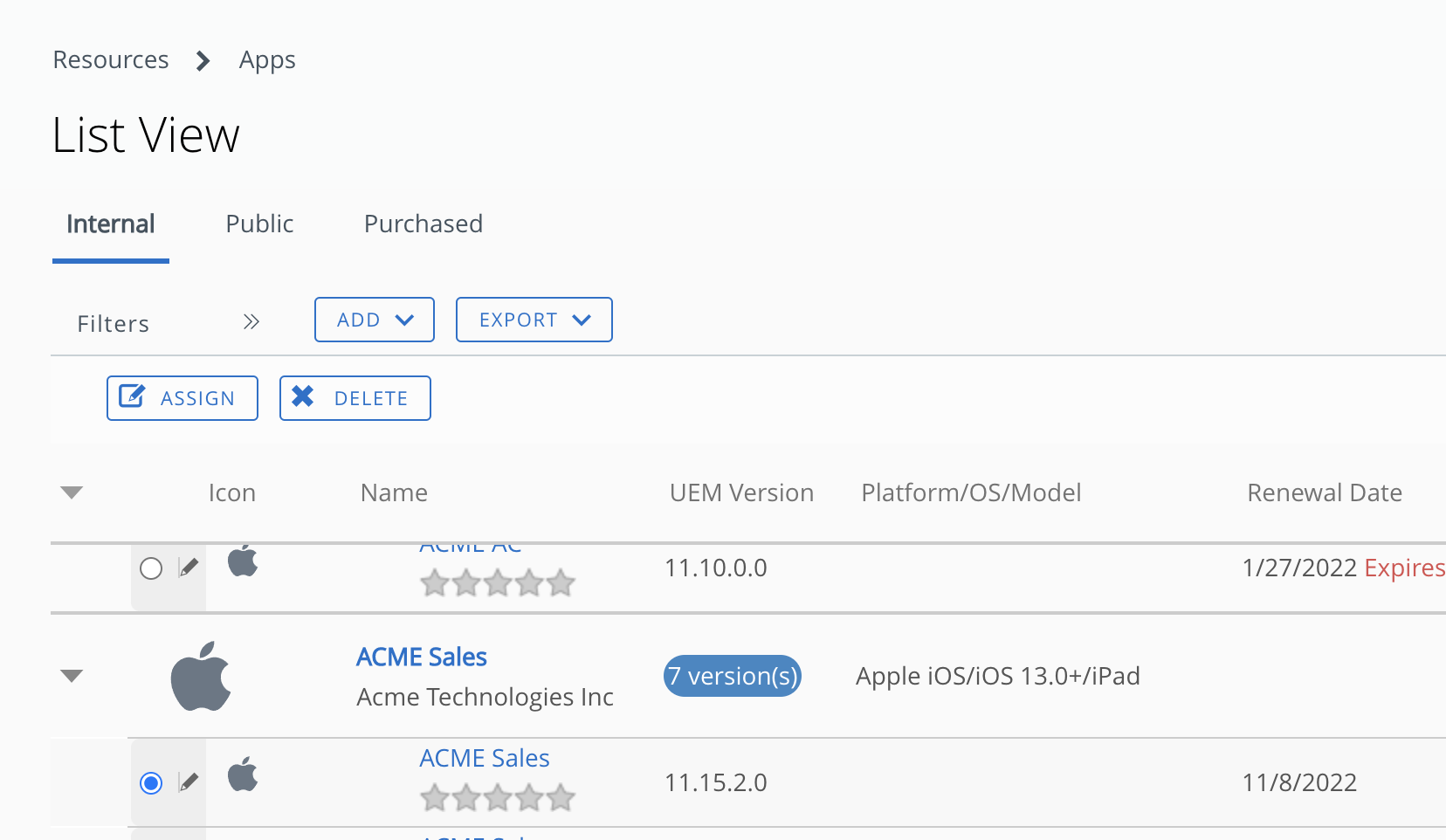Click the large Apple icon for ACME Sales

201,677
